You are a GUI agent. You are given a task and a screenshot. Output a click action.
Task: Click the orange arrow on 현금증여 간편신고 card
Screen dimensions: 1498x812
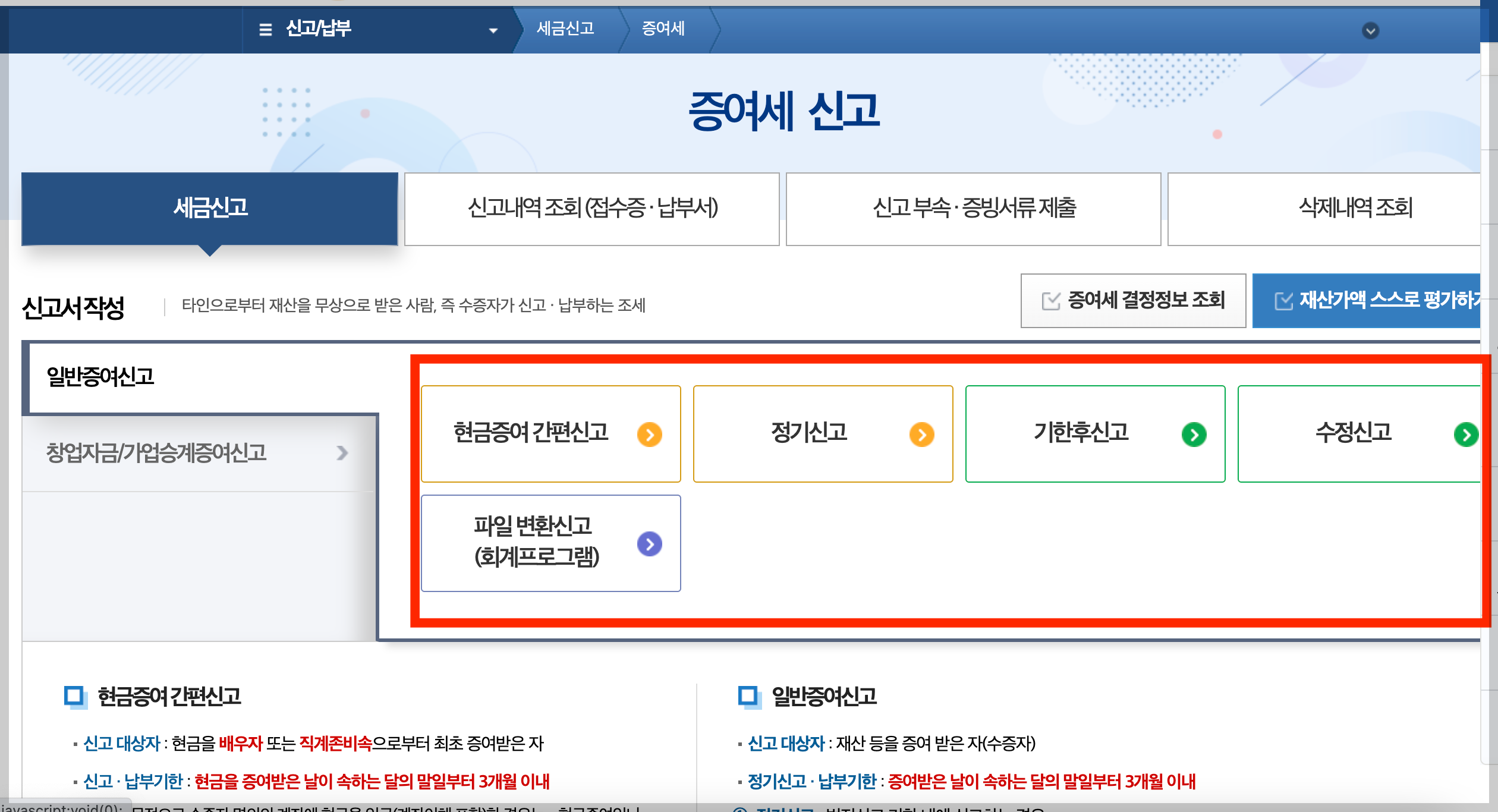(650, 434)
